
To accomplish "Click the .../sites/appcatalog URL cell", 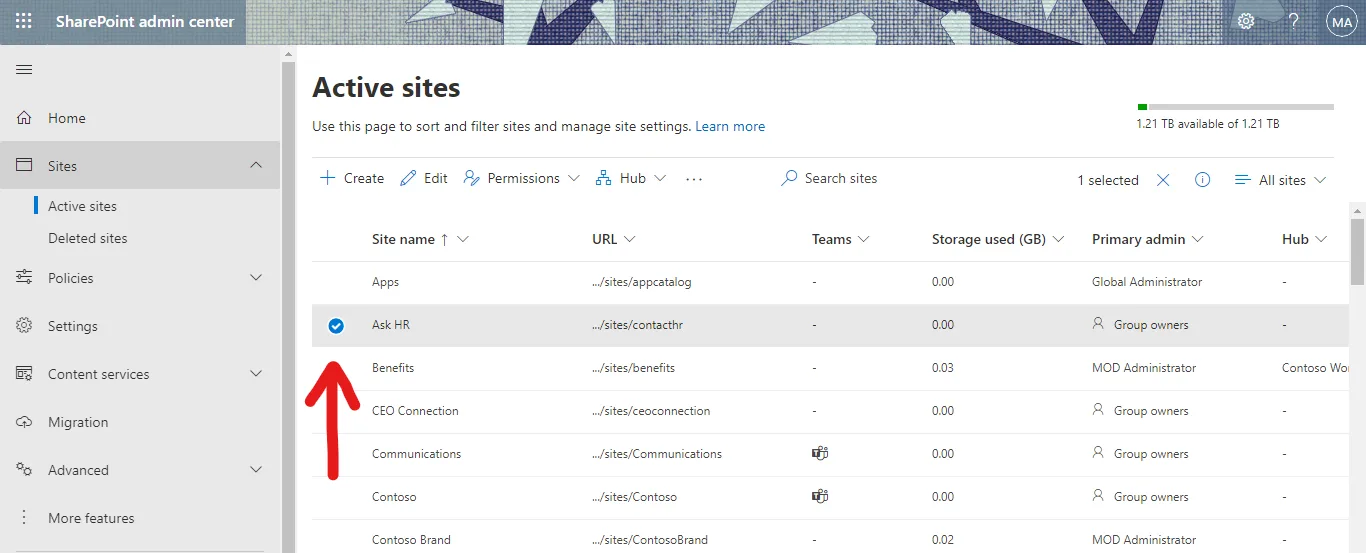I will (x=641, y=282).
